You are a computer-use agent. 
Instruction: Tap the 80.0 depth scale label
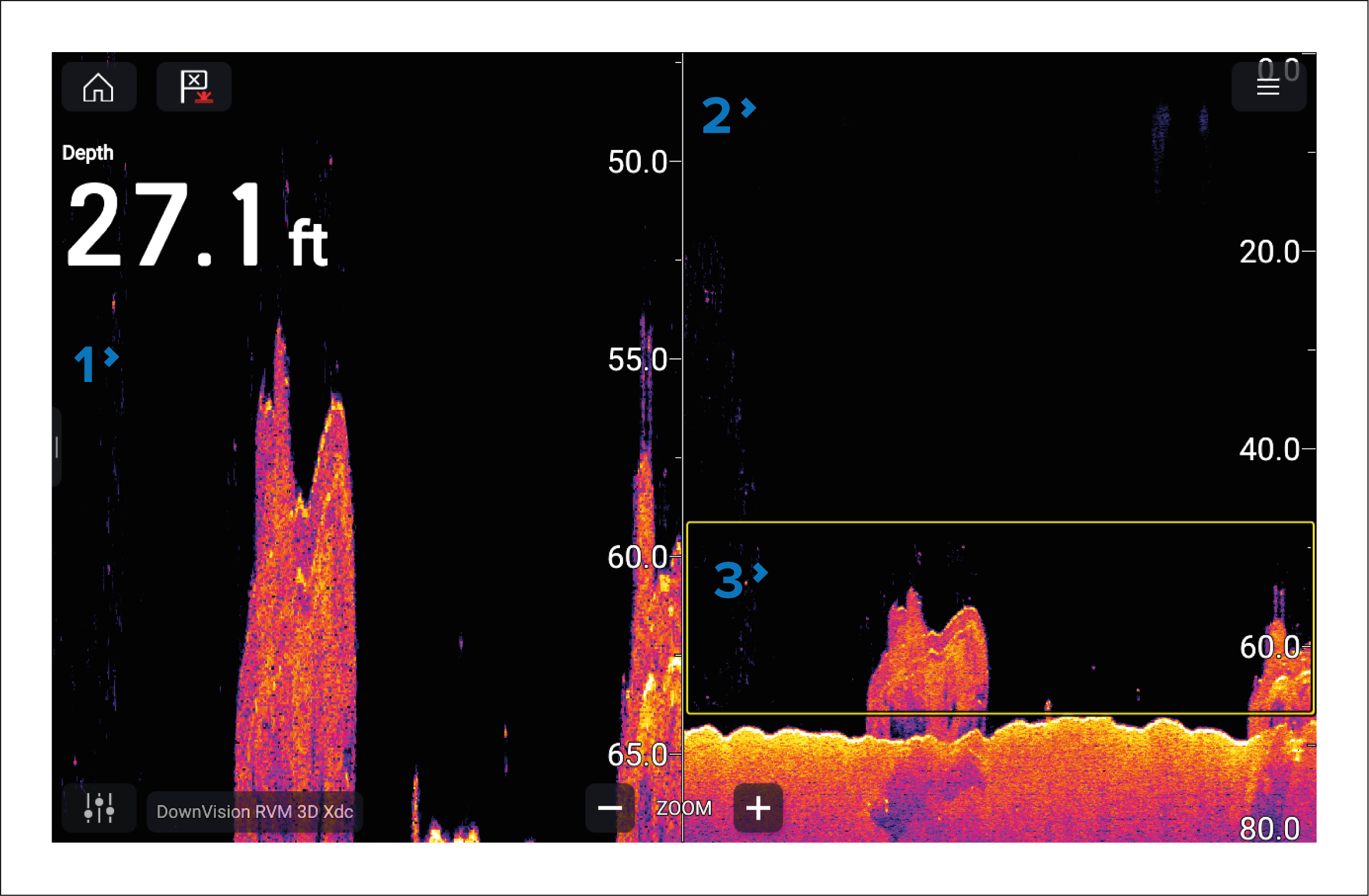[1269, 828]
